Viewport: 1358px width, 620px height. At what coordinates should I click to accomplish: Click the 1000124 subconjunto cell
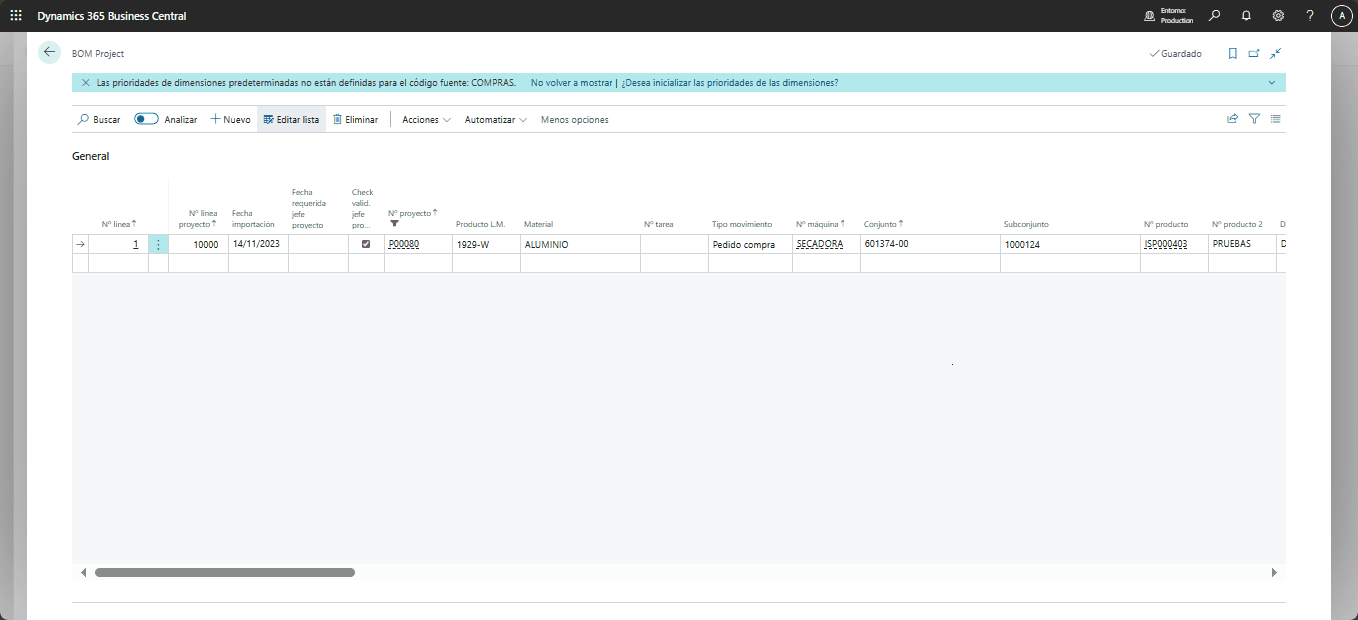1070,244
